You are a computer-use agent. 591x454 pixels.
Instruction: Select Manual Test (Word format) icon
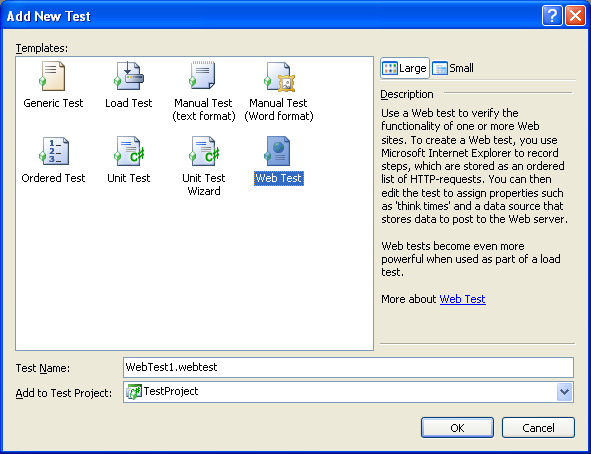click(x=279, y=77)
